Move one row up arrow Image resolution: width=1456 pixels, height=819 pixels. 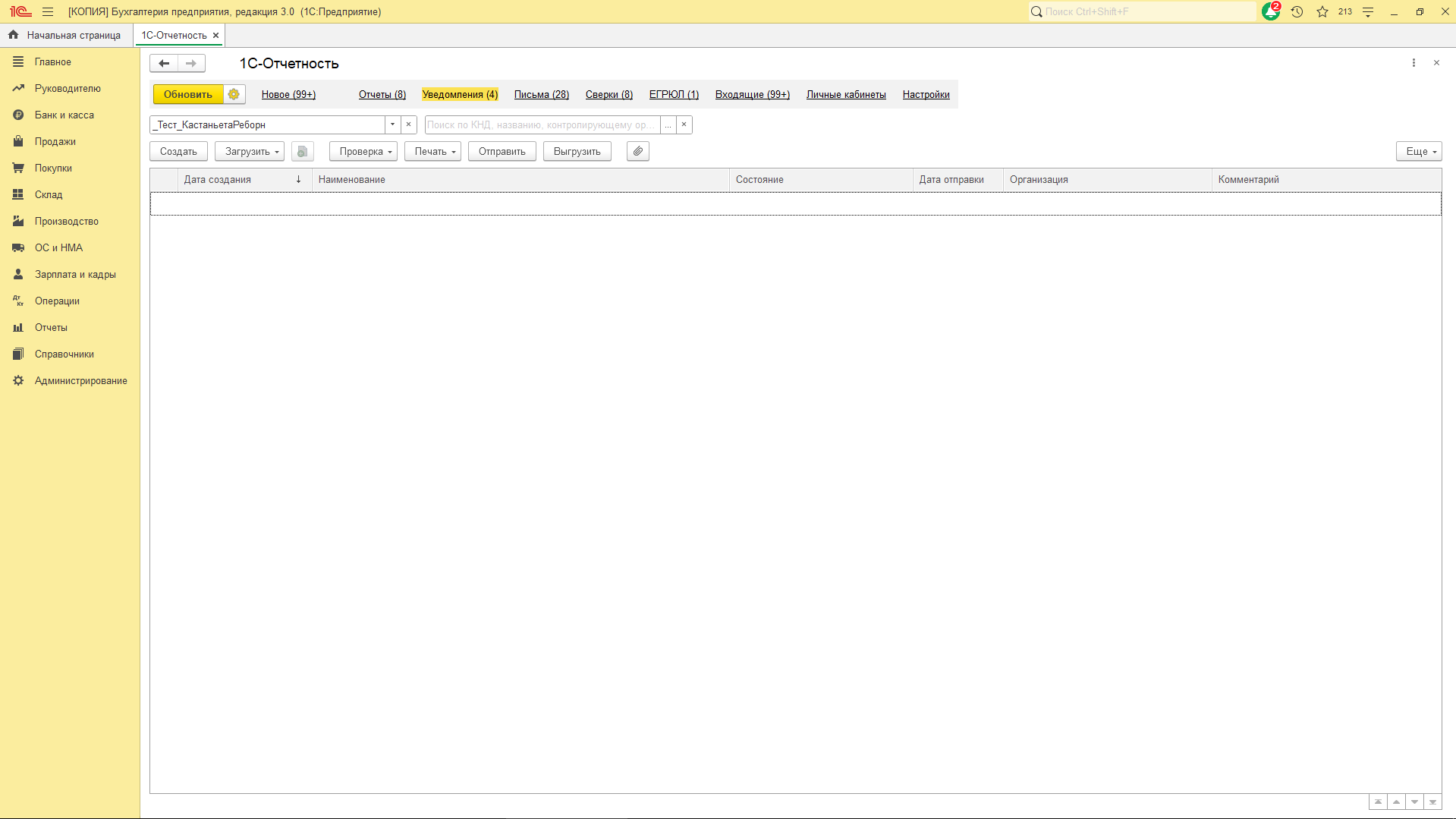[x=1396, y=802]
